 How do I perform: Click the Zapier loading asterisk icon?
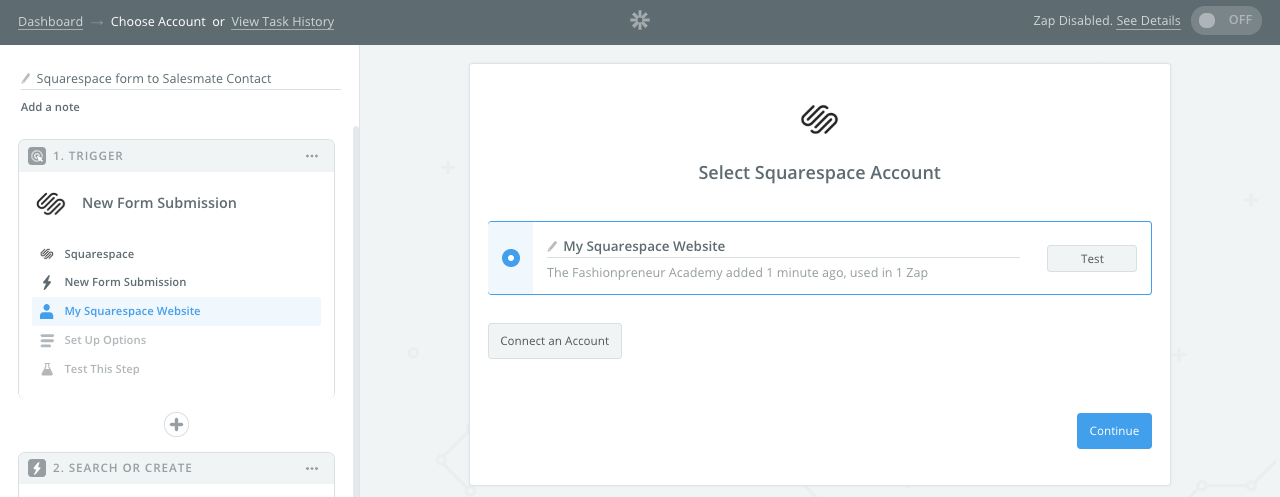click(640, 20)
